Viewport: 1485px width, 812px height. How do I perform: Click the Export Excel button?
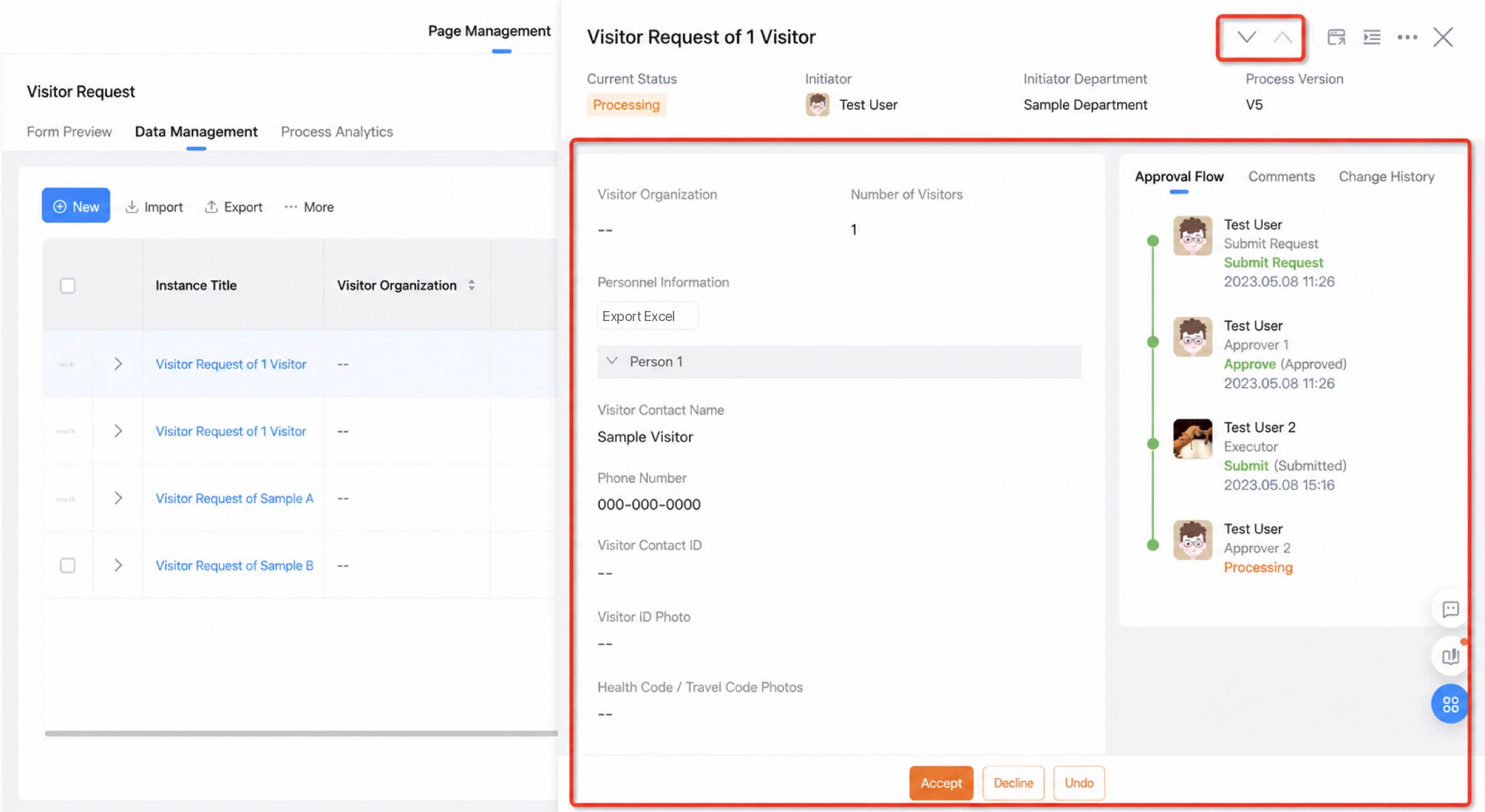click(648, 316)
